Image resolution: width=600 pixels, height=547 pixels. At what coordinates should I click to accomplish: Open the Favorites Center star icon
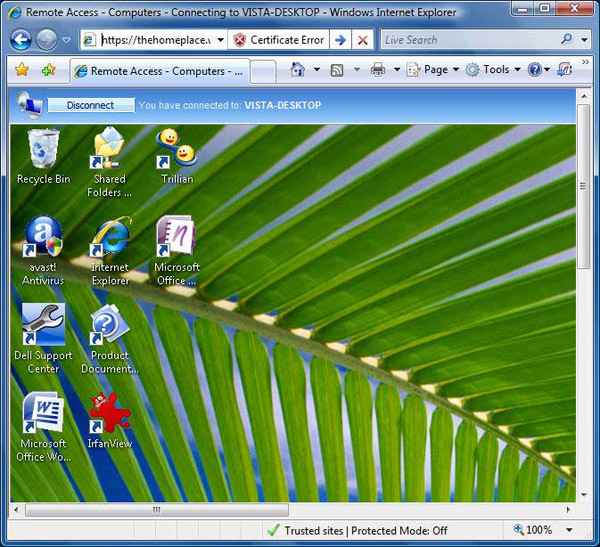(x=22, y=70)
